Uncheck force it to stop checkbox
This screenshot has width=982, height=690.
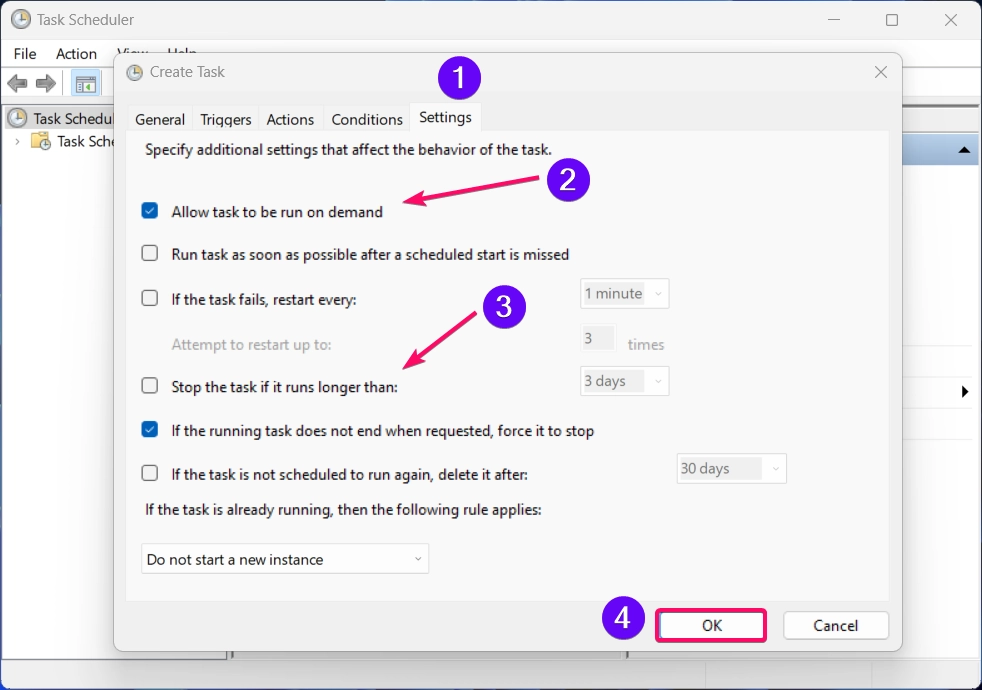coord(150,430)
